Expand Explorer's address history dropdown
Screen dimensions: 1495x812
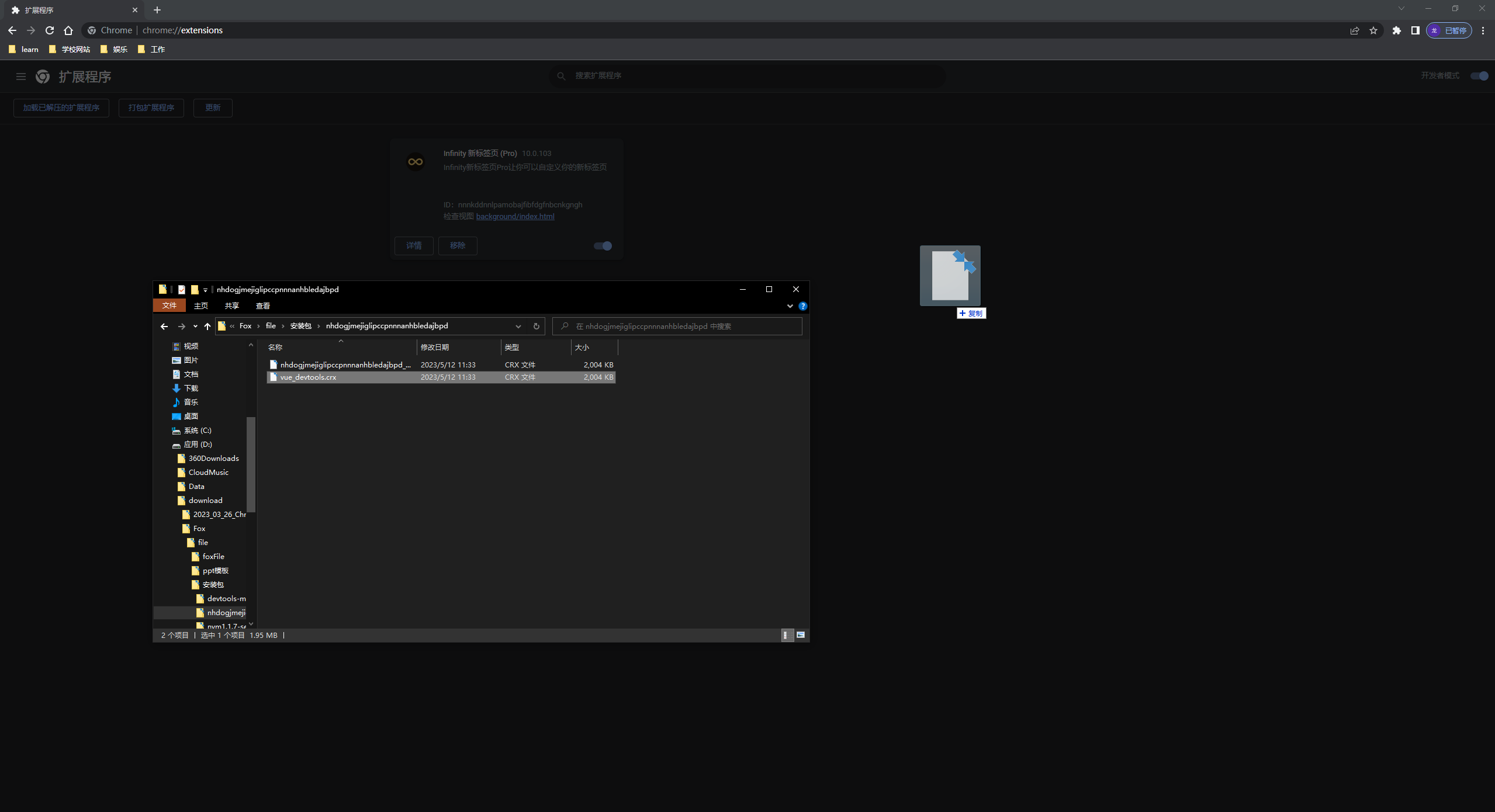[x=518, y=327]
